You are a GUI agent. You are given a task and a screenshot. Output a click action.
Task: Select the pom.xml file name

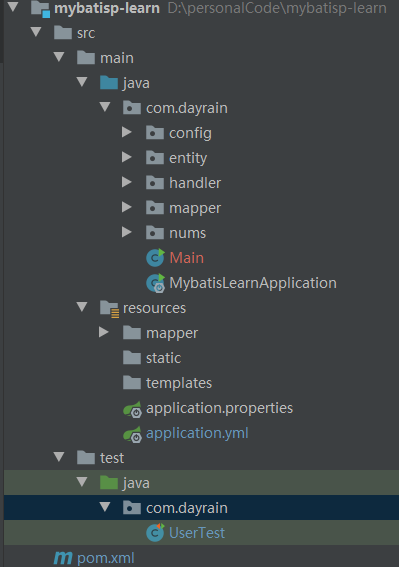[106, 558]
